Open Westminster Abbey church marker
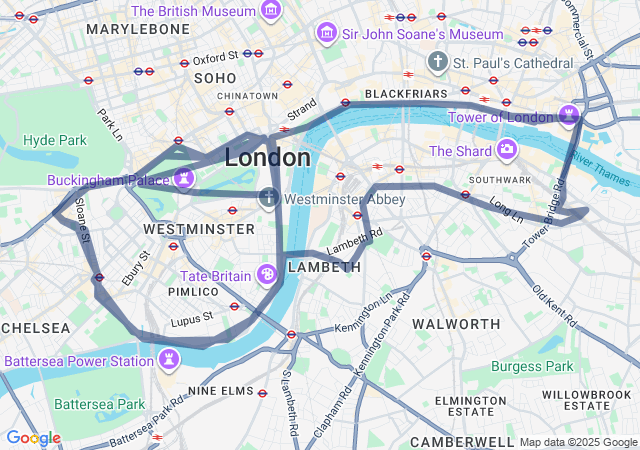The image size is (640, 450). click(x=269, y=199)
